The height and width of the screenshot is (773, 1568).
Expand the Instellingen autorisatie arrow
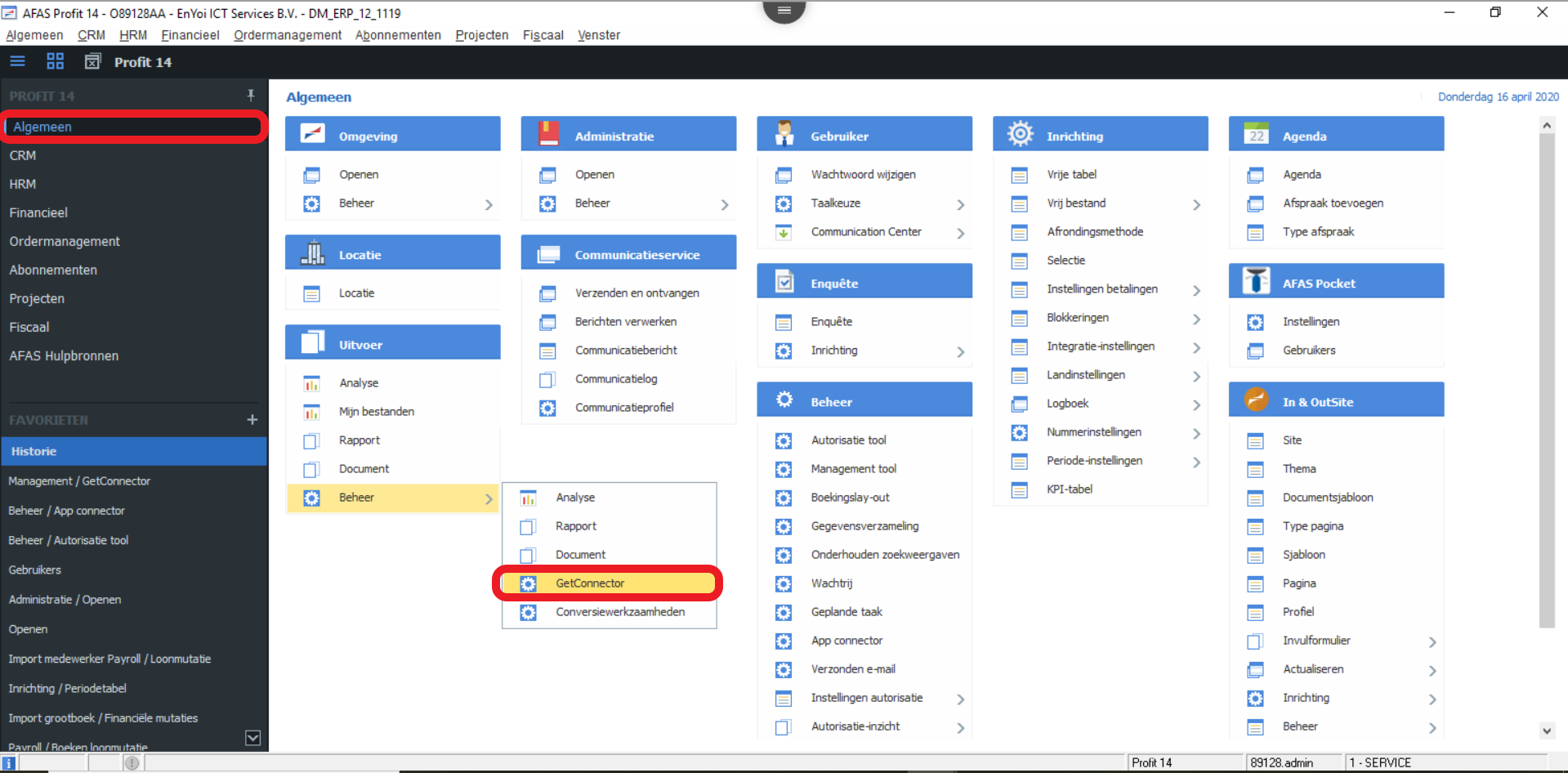[961, 699]
